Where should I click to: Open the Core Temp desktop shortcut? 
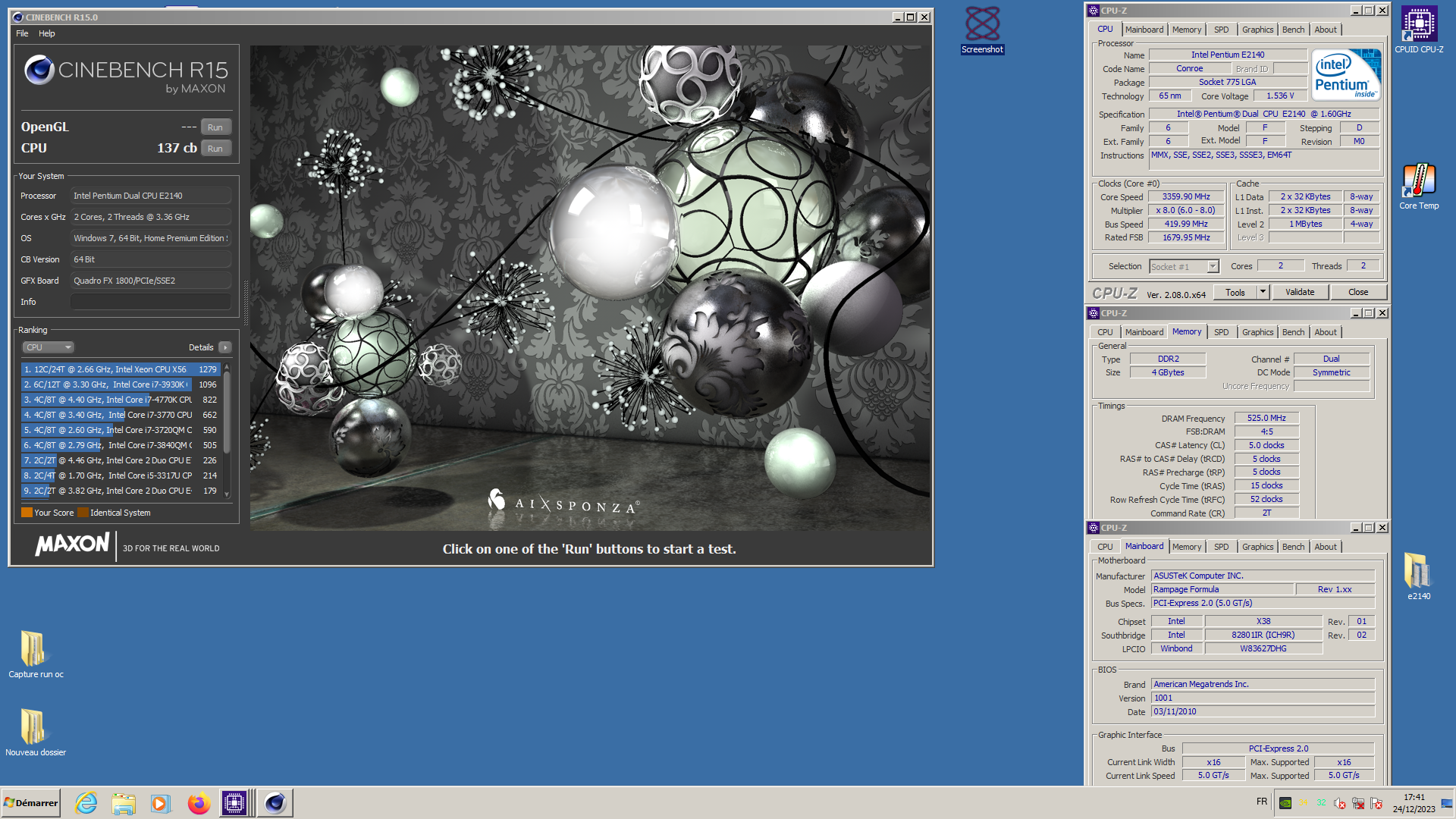click(1419, 187)
